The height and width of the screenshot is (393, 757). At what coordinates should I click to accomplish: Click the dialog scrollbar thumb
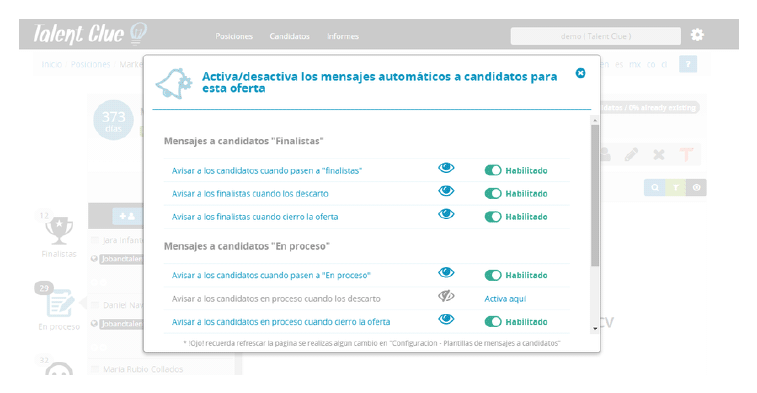595,196
